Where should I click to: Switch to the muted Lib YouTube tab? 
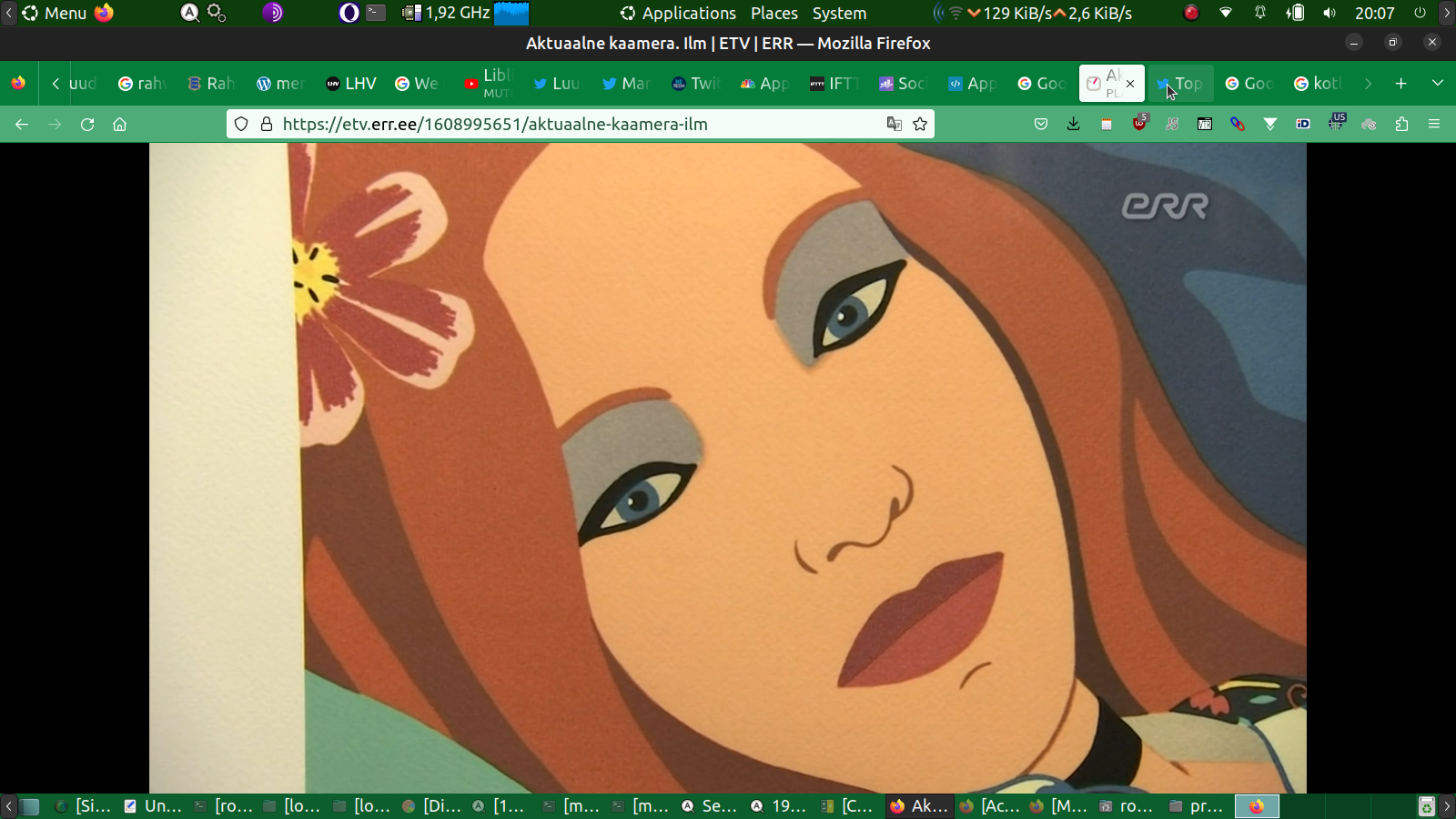click(490, 84)
